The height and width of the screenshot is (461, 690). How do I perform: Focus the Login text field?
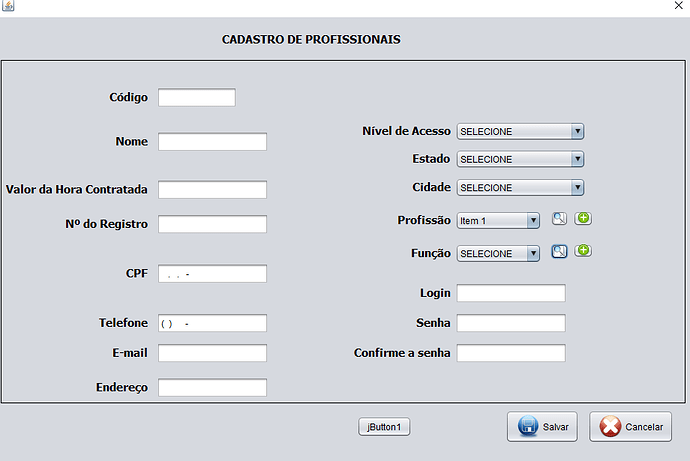pyautogui.click(x=511, y=293)
